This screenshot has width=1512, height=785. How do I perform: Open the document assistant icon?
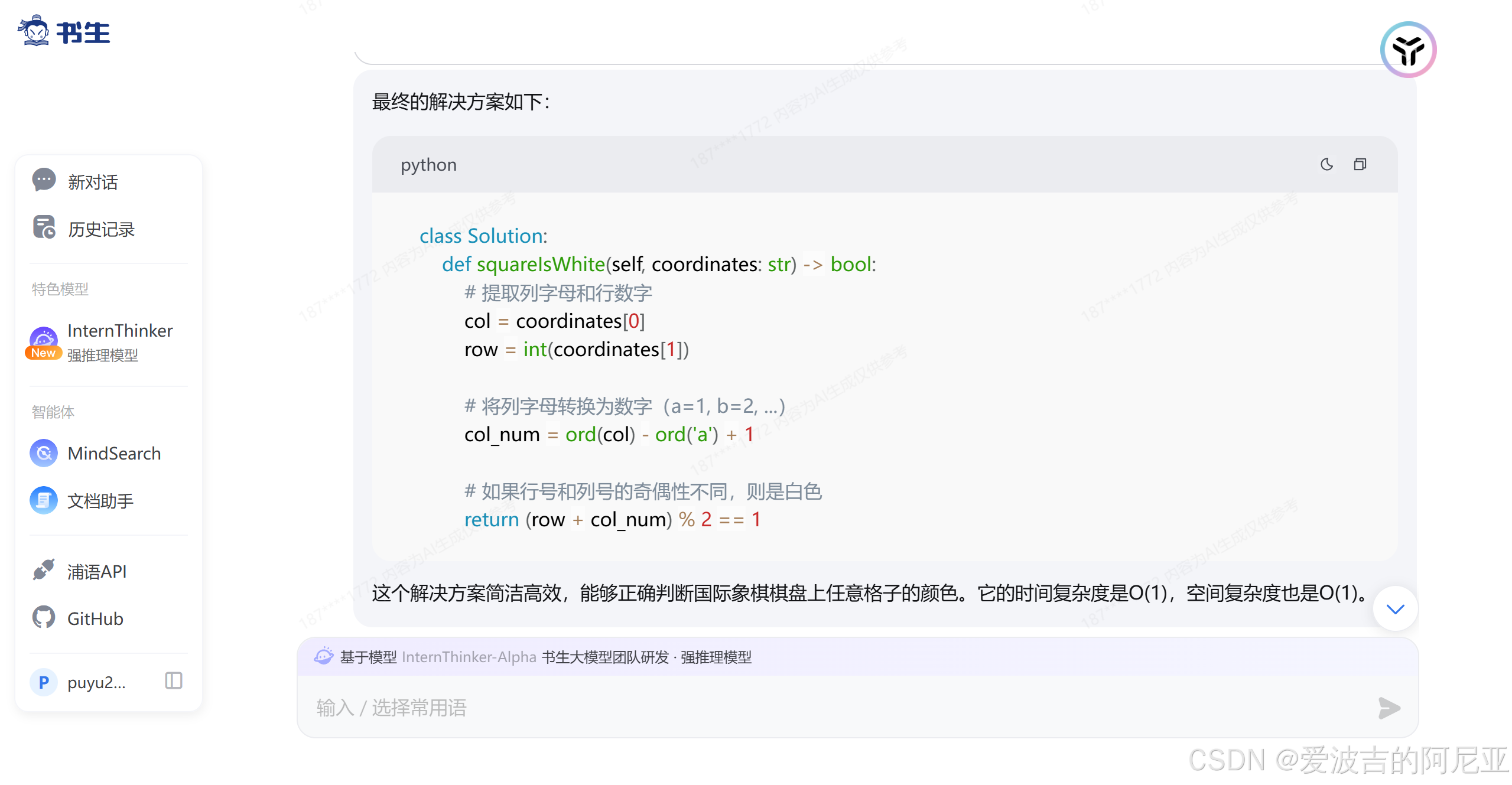[x=44, y=500]
